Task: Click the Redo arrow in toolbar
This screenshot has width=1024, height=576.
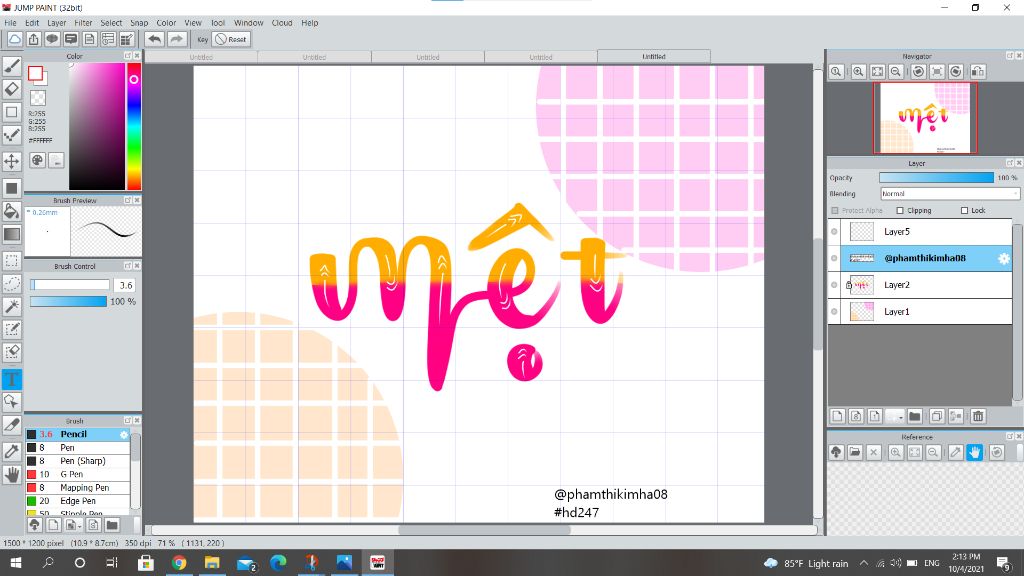Action: point(176,39)
